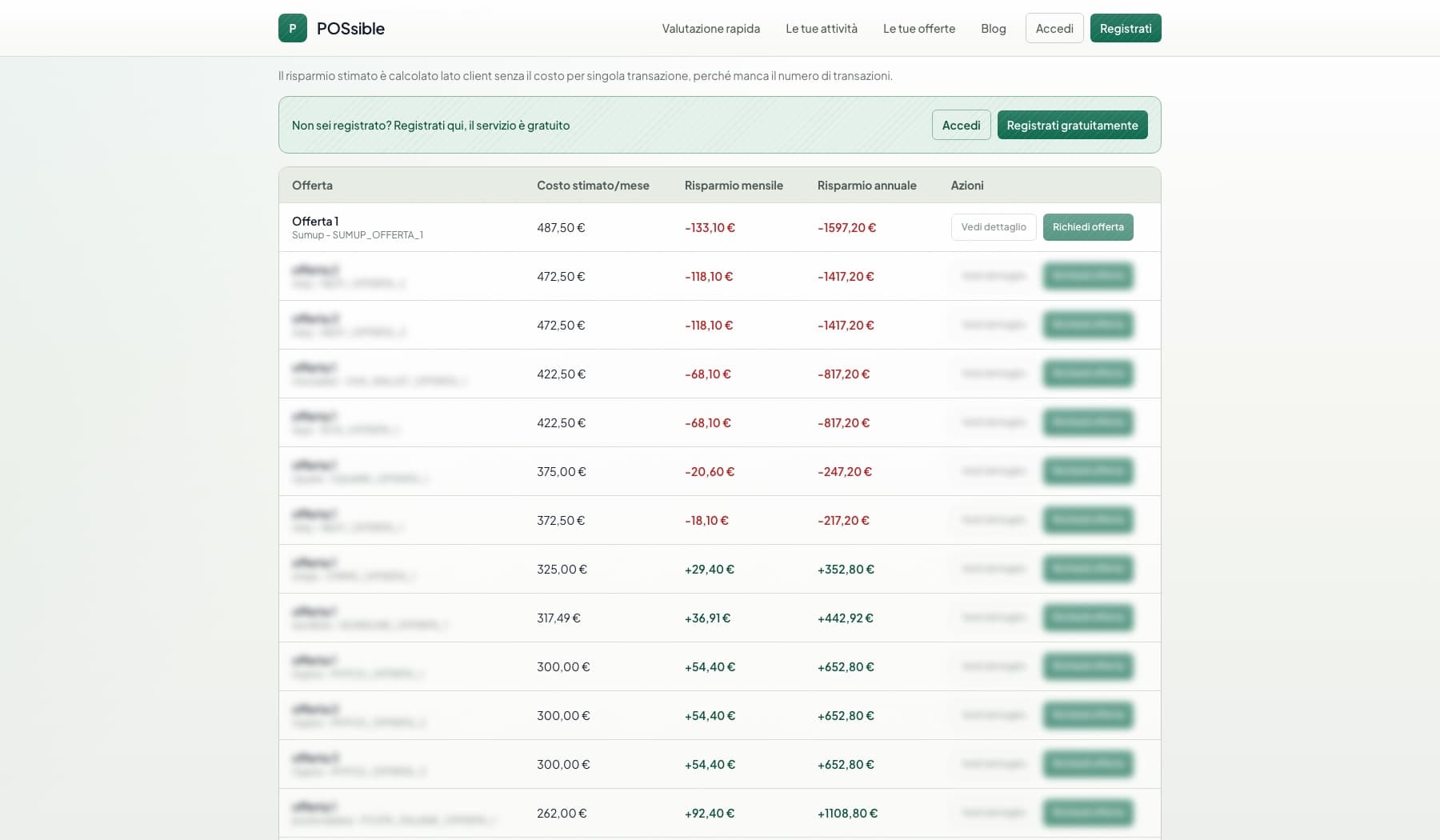
Task: Click the blurred green button in the 372,50 € row
Action: coord(1088,520)
